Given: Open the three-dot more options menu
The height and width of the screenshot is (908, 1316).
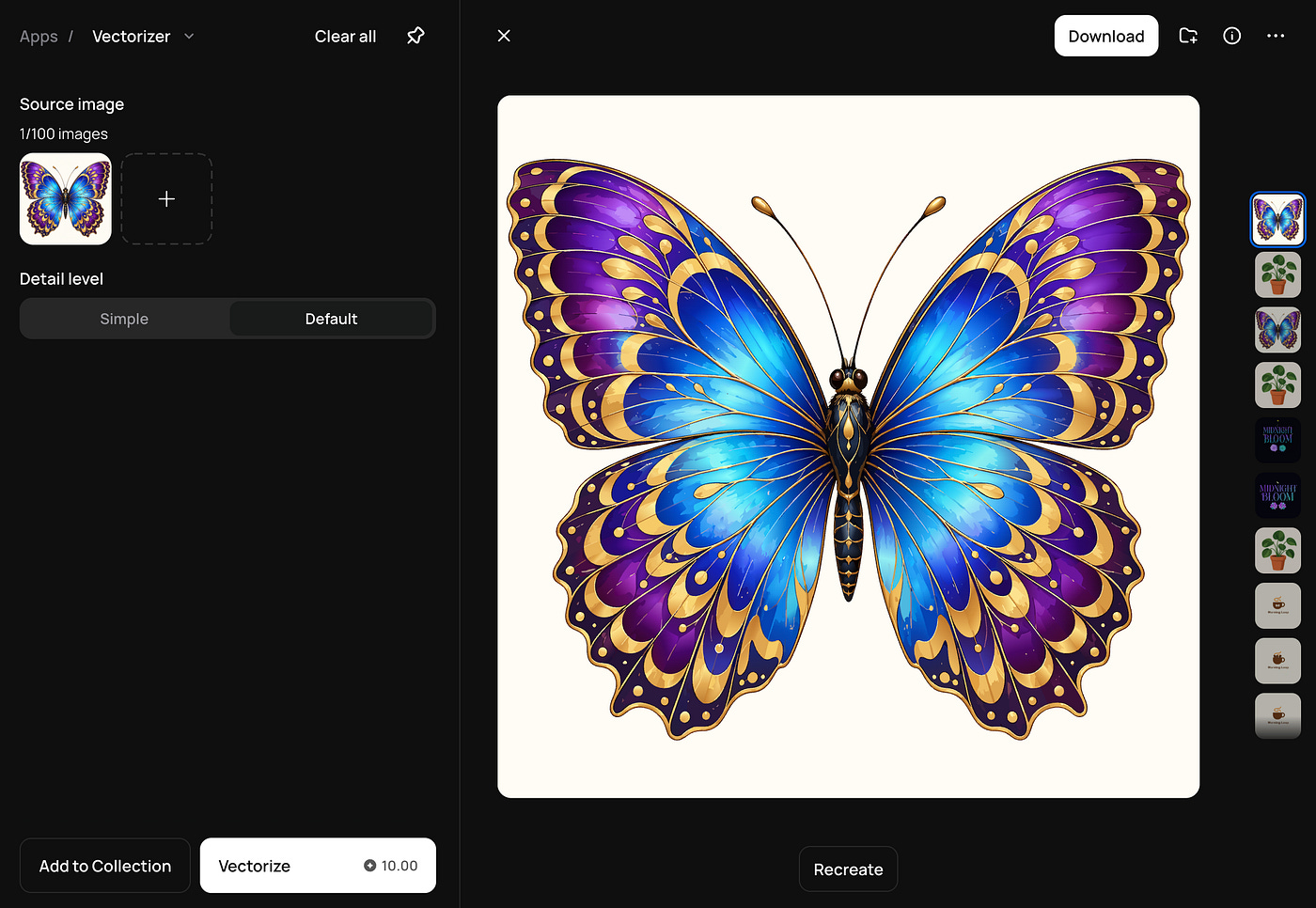Looking at the screenshot, I should (x=1276, y=36).
